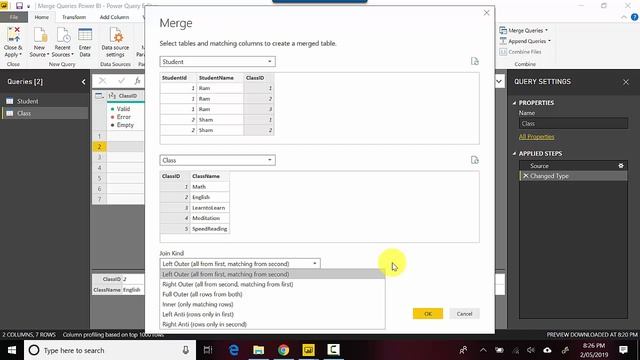Click Cancel in the Merge dialog

point(464,313)
